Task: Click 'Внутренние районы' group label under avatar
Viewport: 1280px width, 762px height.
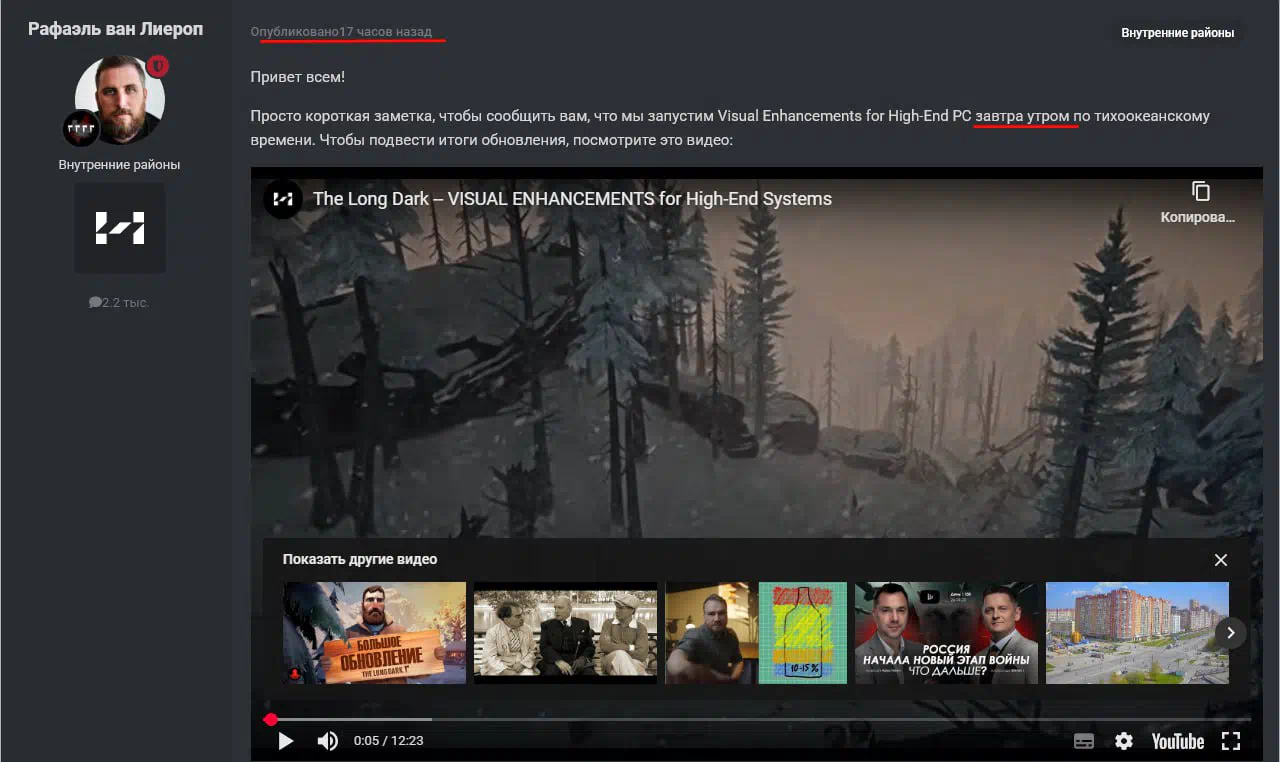Action: pyautogui.click(x=120, y=164)
